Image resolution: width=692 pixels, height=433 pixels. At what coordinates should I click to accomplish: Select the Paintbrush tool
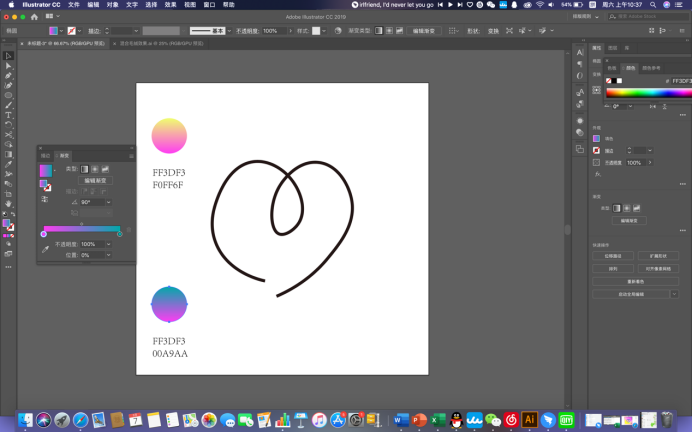coord(8,105)
